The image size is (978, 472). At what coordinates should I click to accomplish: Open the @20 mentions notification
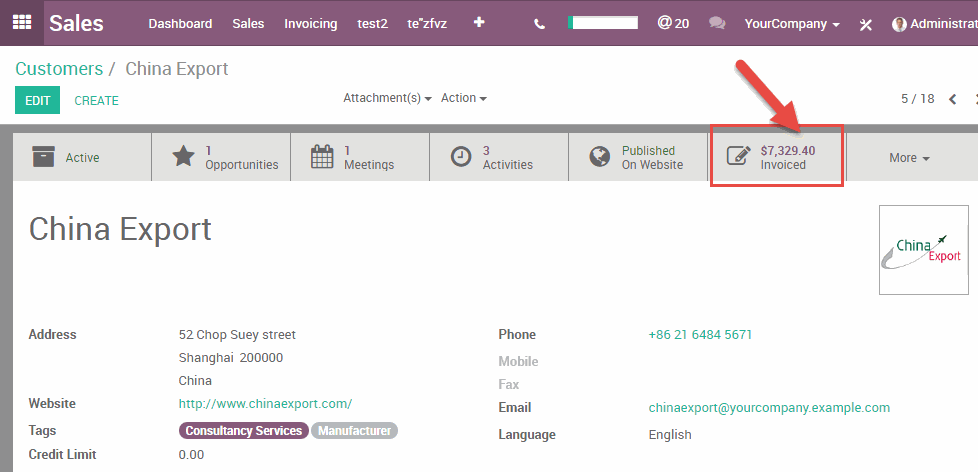click(x=673, y=23)
